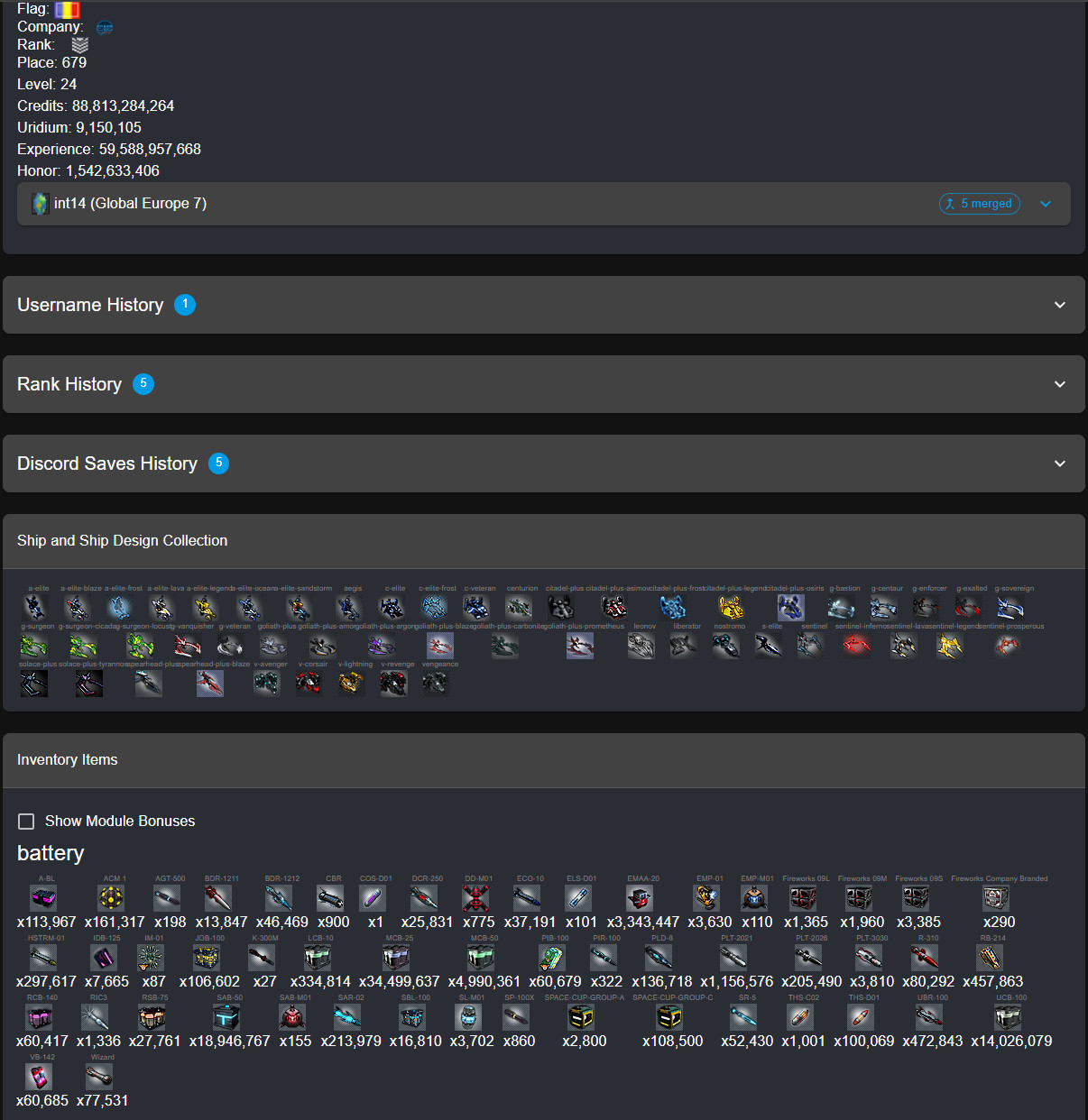
Task: Click the Fireworks Company Branded item
Action: (x=996, y=898)
